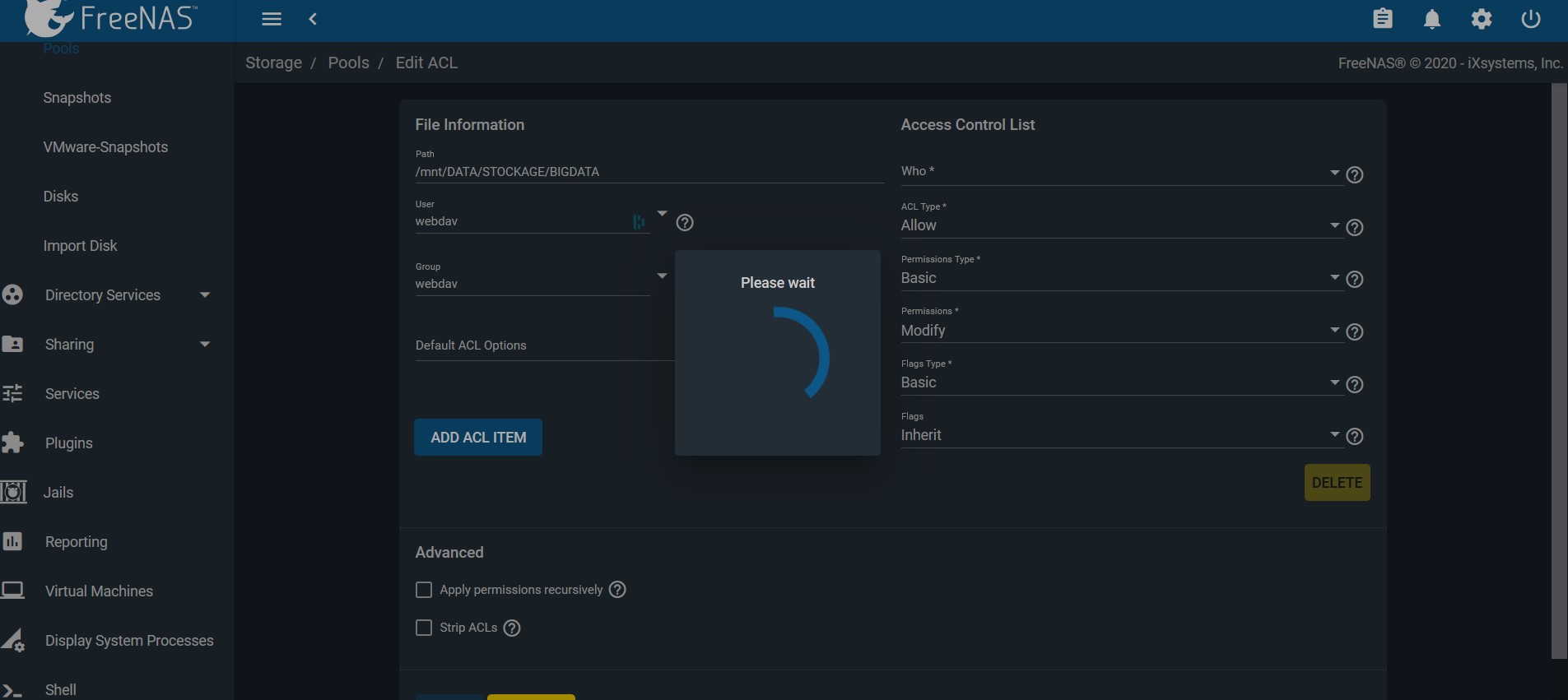
Task: Enable Apply permissions recursively checkbox
Action: click(424, 590)
